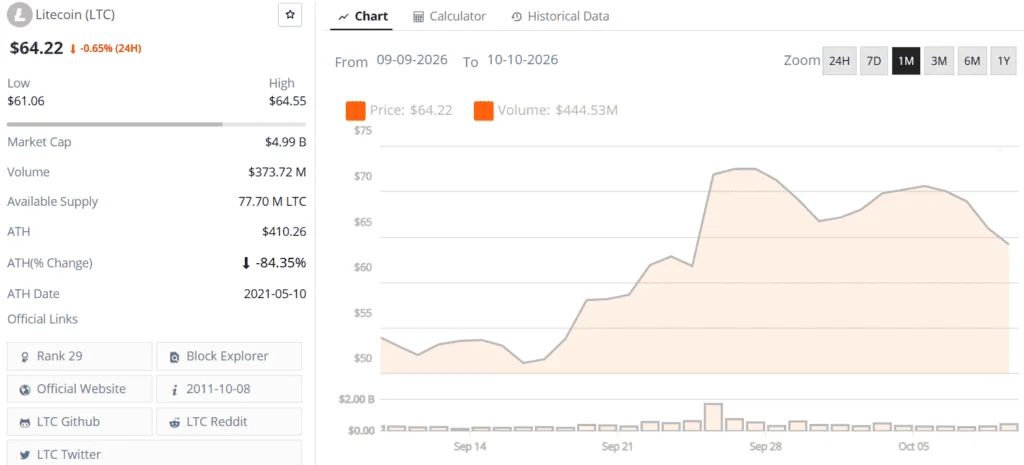Click the Litecoin logo icon
The image size is (1024, 465).
(x=20, y=15)
